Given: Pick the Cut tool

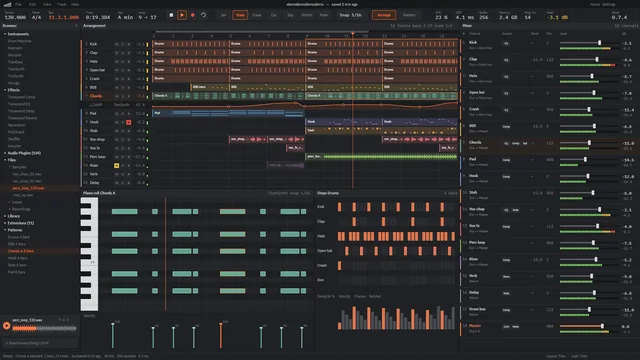Looking at the screenshot, I should (273, 15).
